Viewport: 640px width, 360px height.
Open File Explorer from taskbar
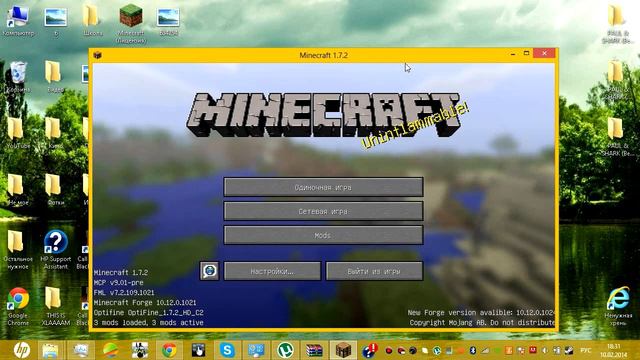click(50, 350)
